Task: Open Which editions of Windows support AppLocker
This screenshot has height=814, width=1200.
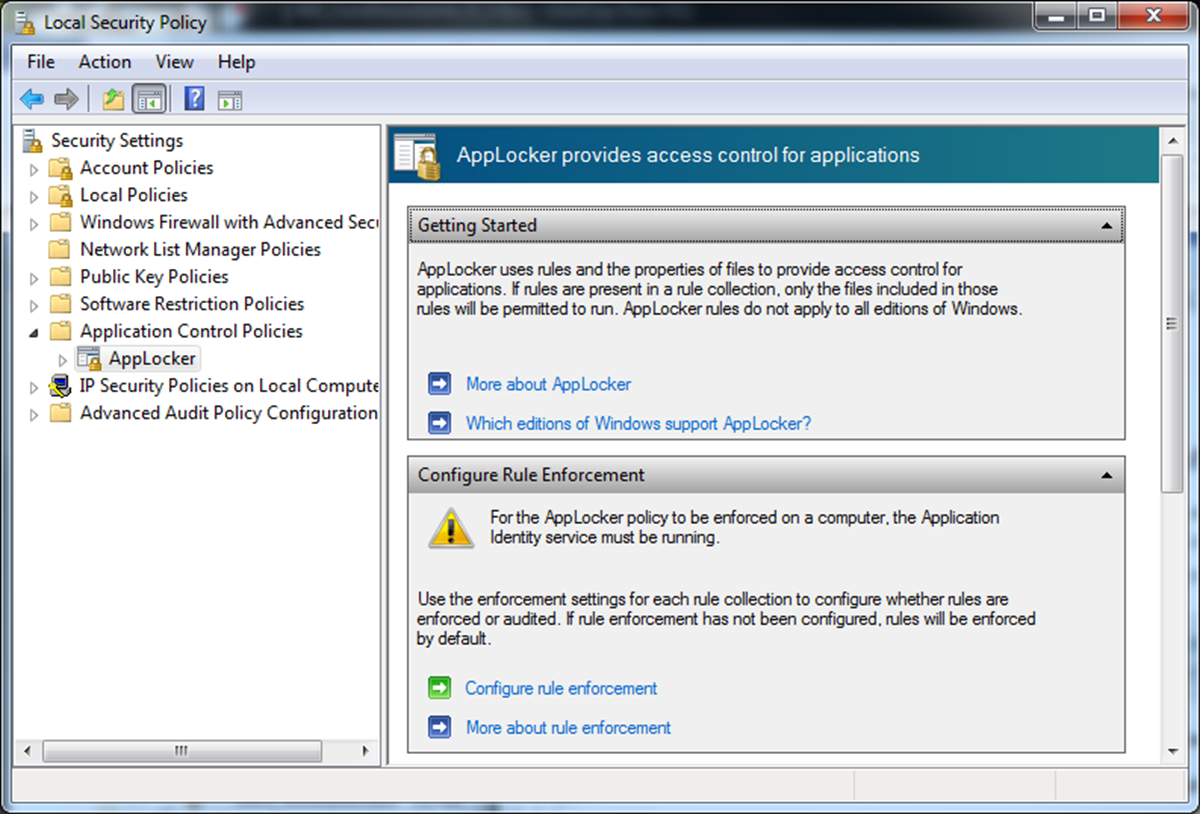Action: click(638, 423)
